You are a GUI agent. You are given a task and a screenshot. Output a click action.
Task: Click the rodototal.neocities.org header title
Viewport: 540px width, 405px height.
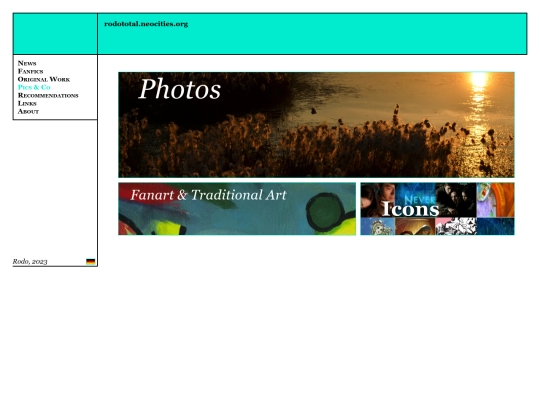(x=146, y=24)
